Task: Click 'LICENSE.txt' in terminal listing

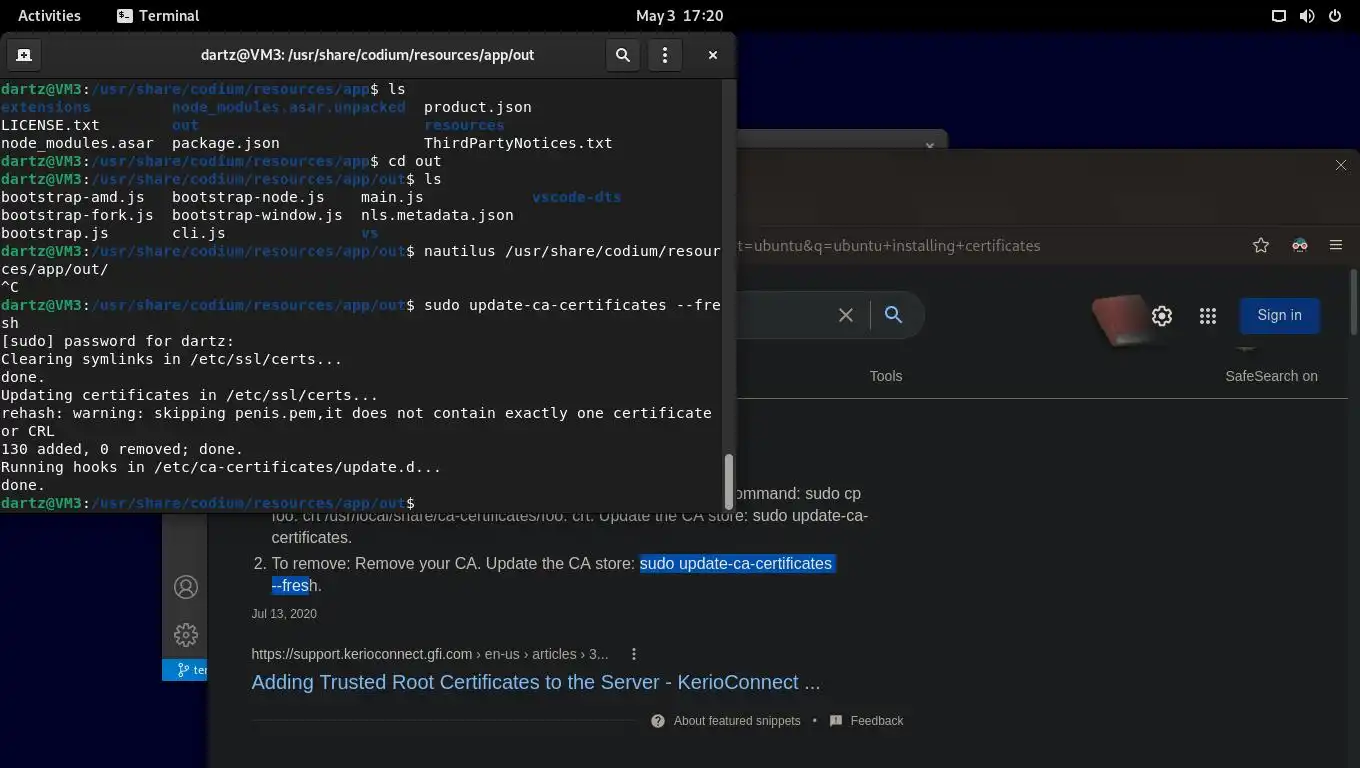Action: click(50, 125)
